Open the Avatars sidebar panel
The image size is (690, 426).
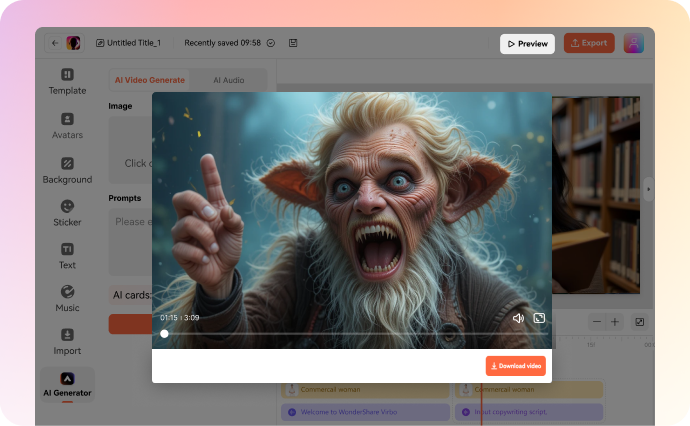click(x=67, y=126)
